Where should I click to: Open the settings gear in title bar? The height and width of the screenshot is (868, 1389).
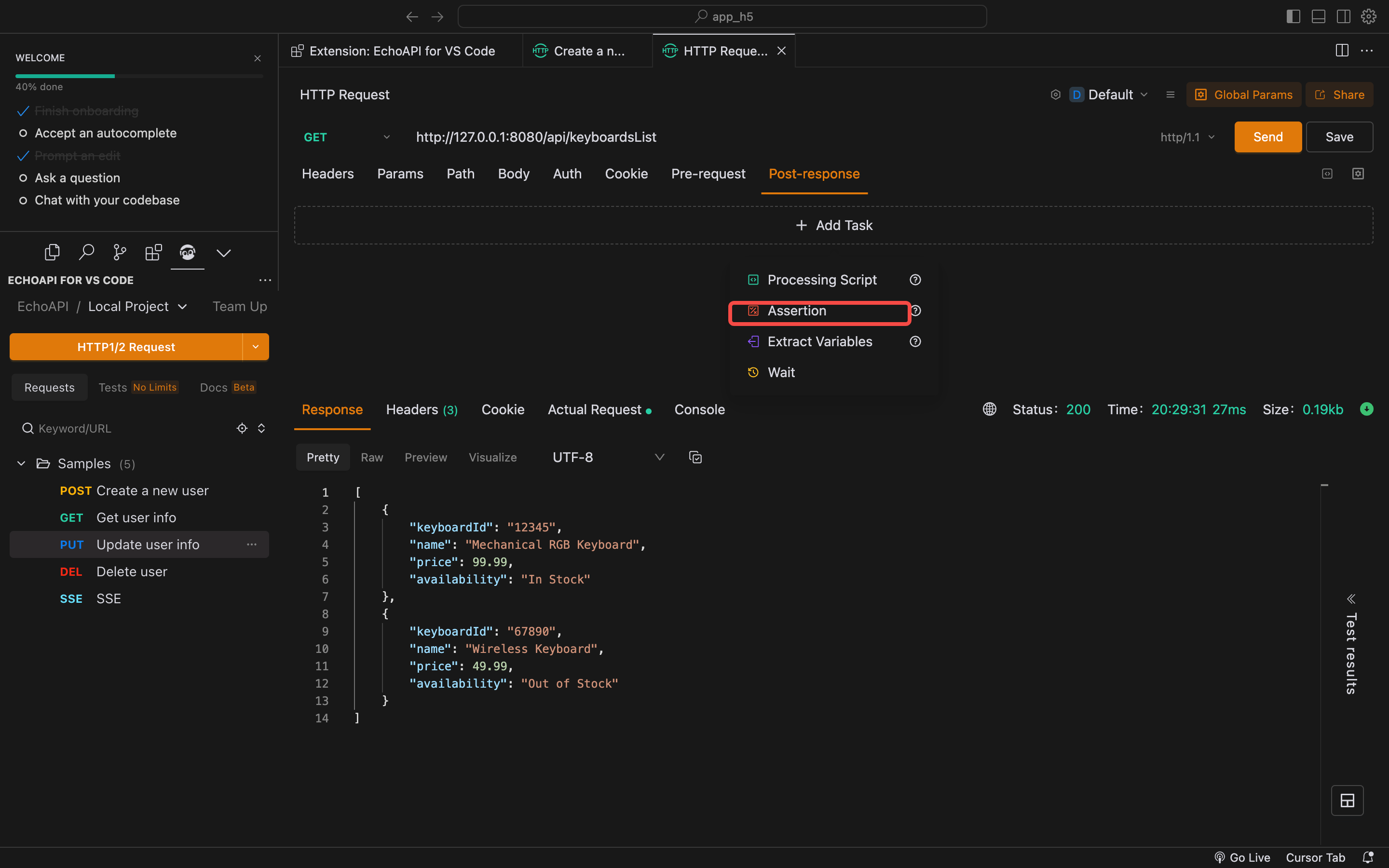(1368, 17)
